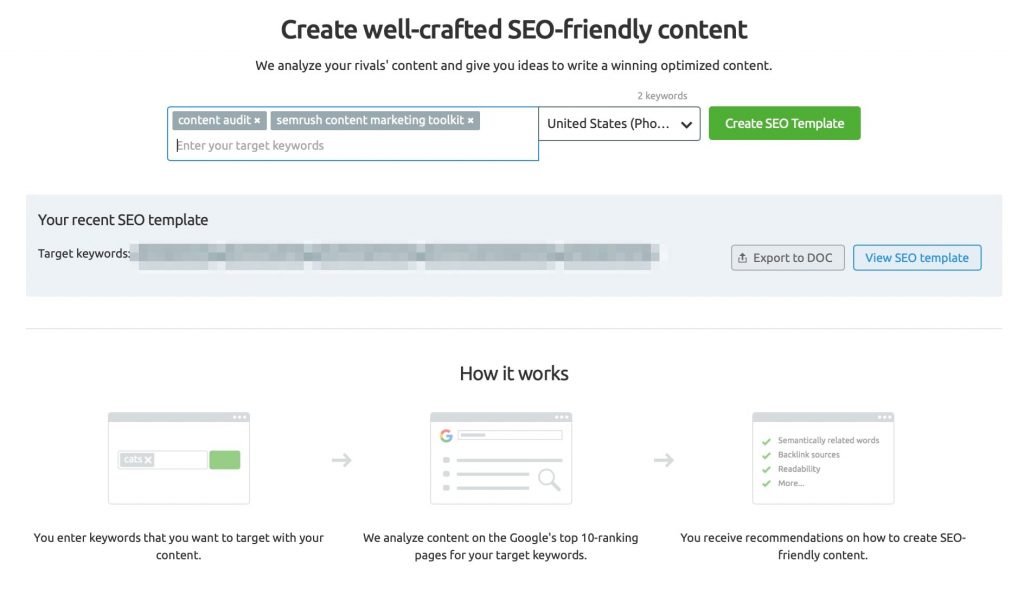The width and height of the screenshot is (1024, 601).
Task: Click the View SEO template button
Action: pyautogui.click(x=917, y=257)
